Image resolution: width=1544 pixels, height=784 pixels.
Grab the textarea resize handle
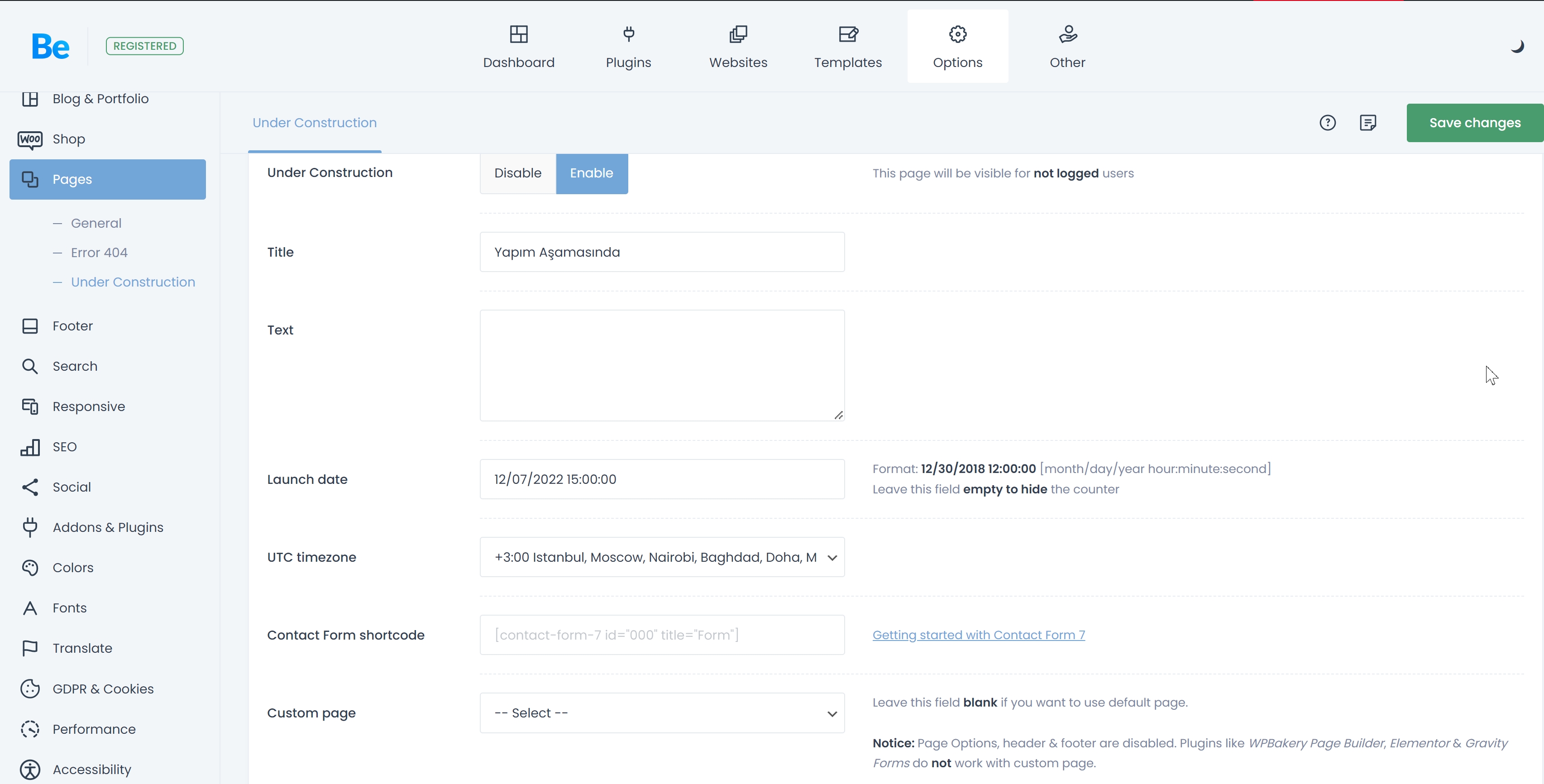pyautogui.click(x=838, y=416)
